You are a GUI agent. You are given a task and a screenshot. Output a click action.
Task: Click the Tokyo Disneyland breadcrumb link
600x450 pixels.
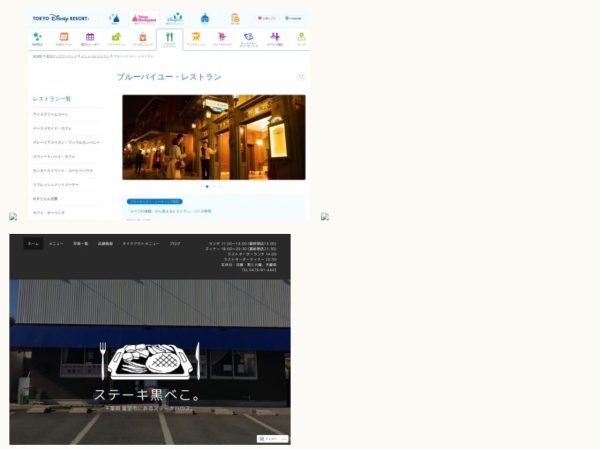[61, 56]
